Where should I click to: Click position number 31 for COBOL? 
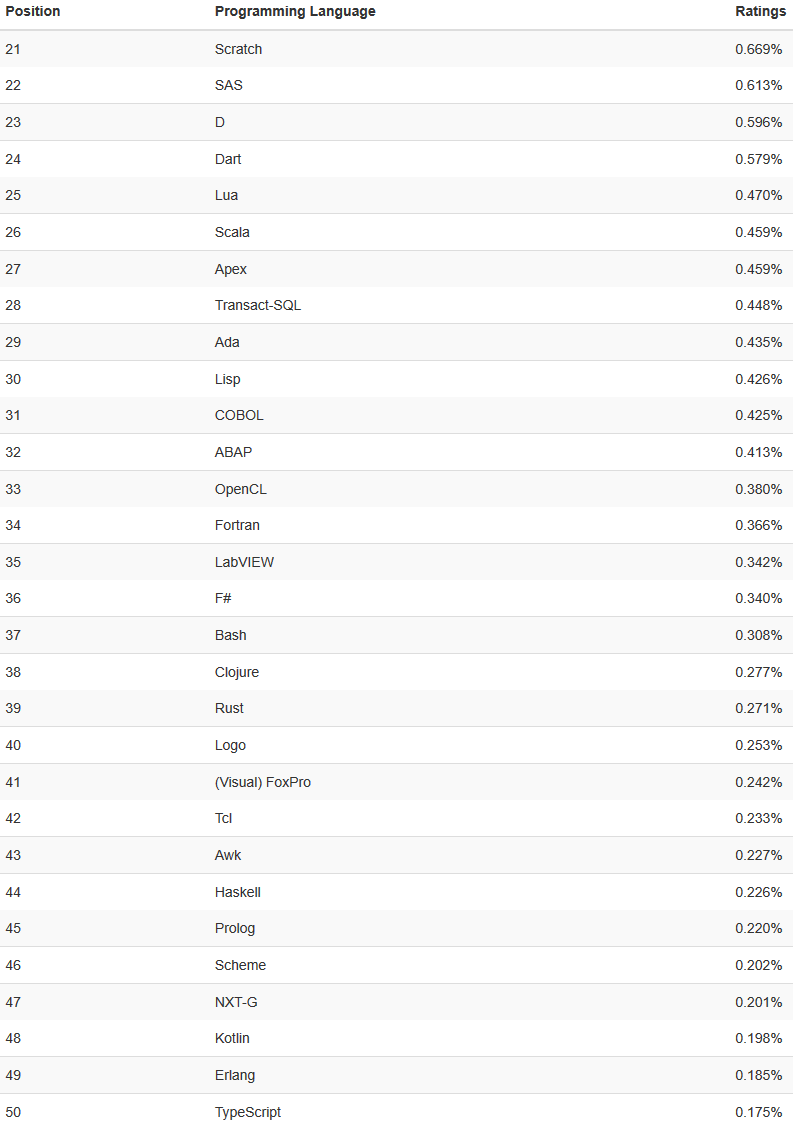tap(13, 415)
